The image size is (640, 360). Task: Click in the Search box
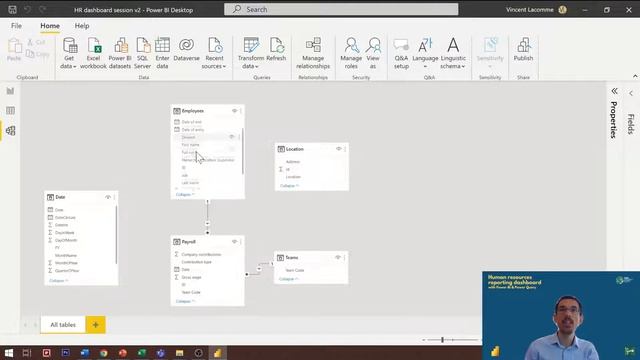coord(341,9)
